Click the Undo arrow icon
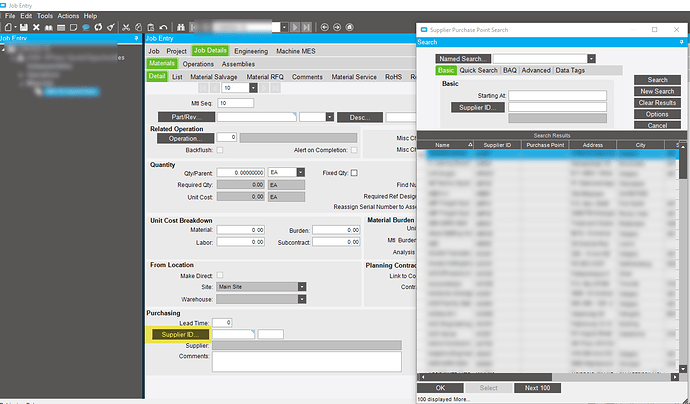 pos(163,27)
